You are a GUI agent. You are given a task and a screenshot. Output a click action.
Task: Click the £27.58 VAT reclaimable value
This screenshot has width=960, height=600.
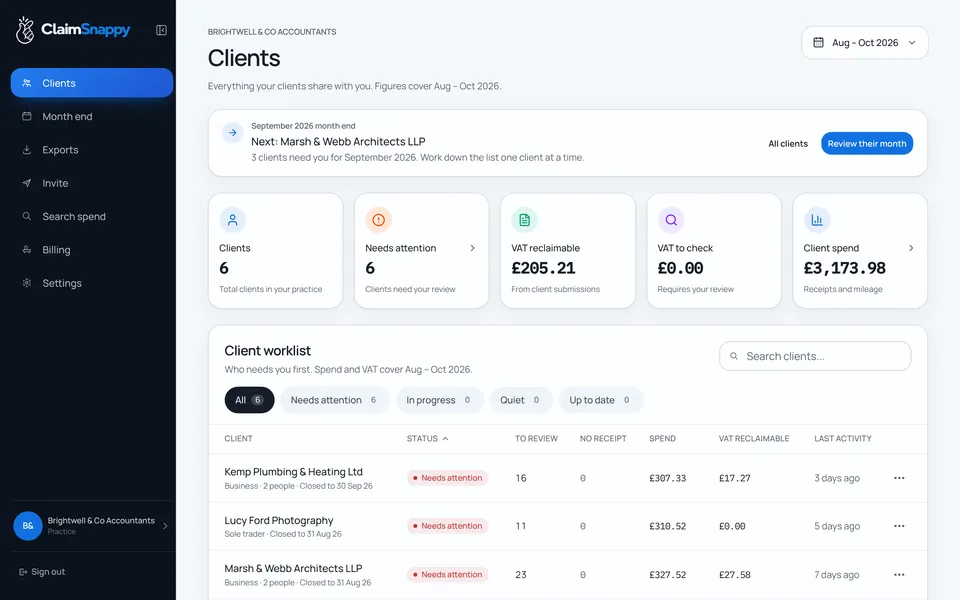pos(735,575)
